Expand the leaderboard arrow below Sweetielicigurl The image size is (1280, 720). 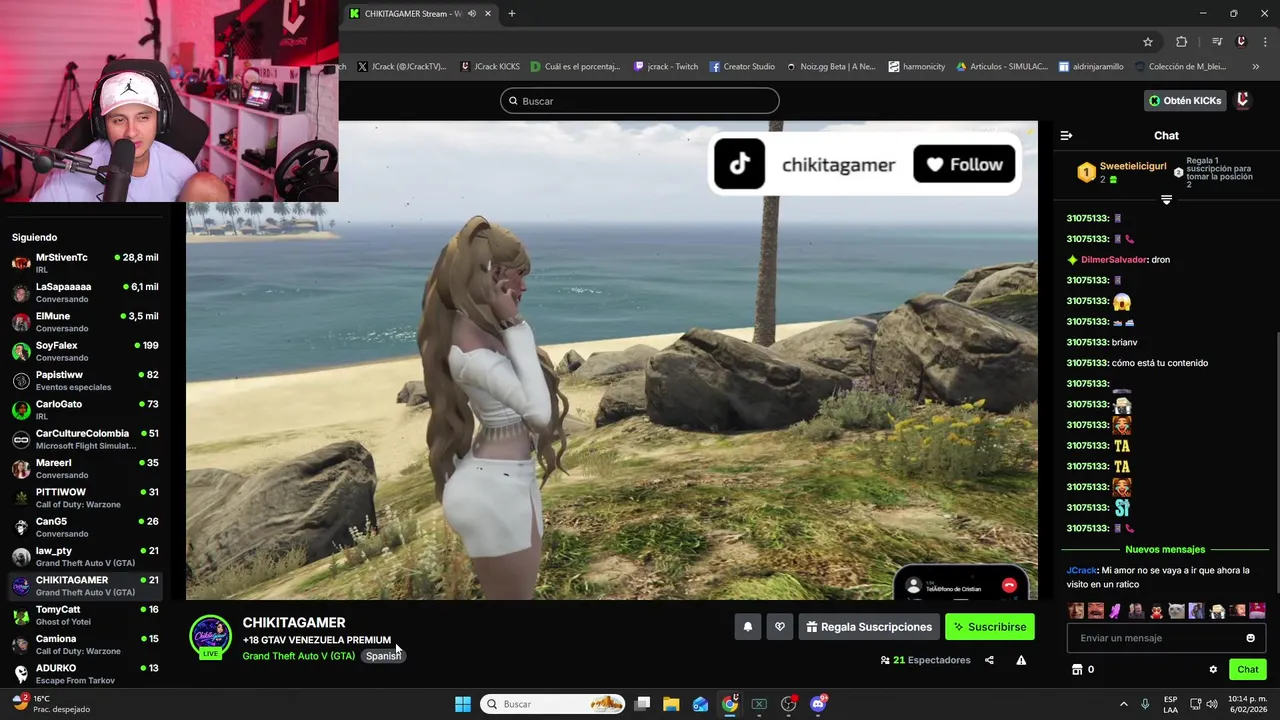point(1166,200)
